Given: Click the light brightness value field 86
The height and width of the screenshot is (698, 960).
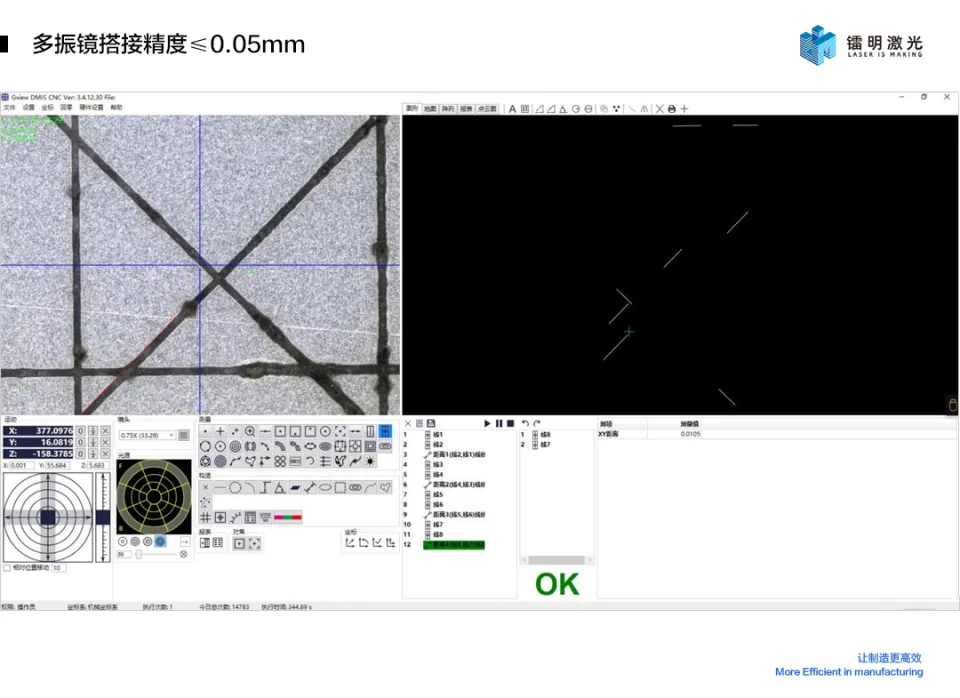Looking at the screenshot, I should 123,554.
